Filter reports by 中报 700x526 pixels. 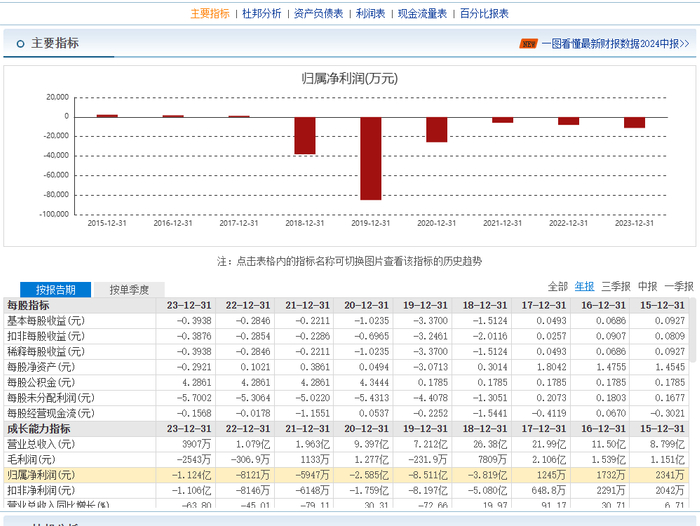pyautogui.click(x=648, y=287)
